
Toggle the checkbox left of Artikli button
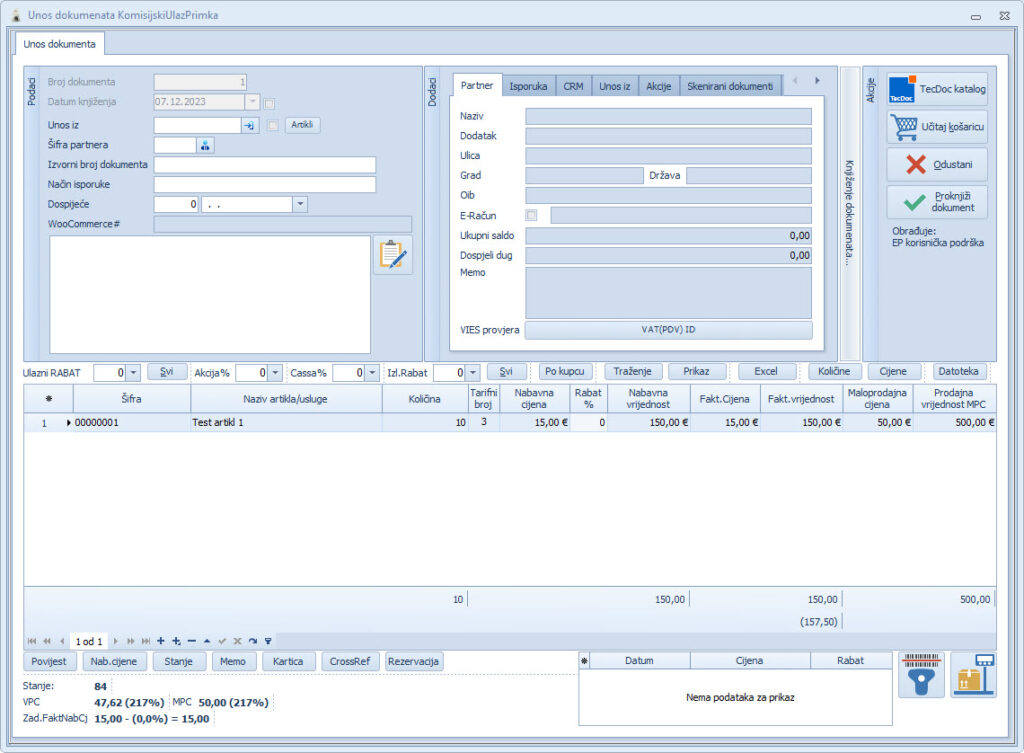[273, 125]
